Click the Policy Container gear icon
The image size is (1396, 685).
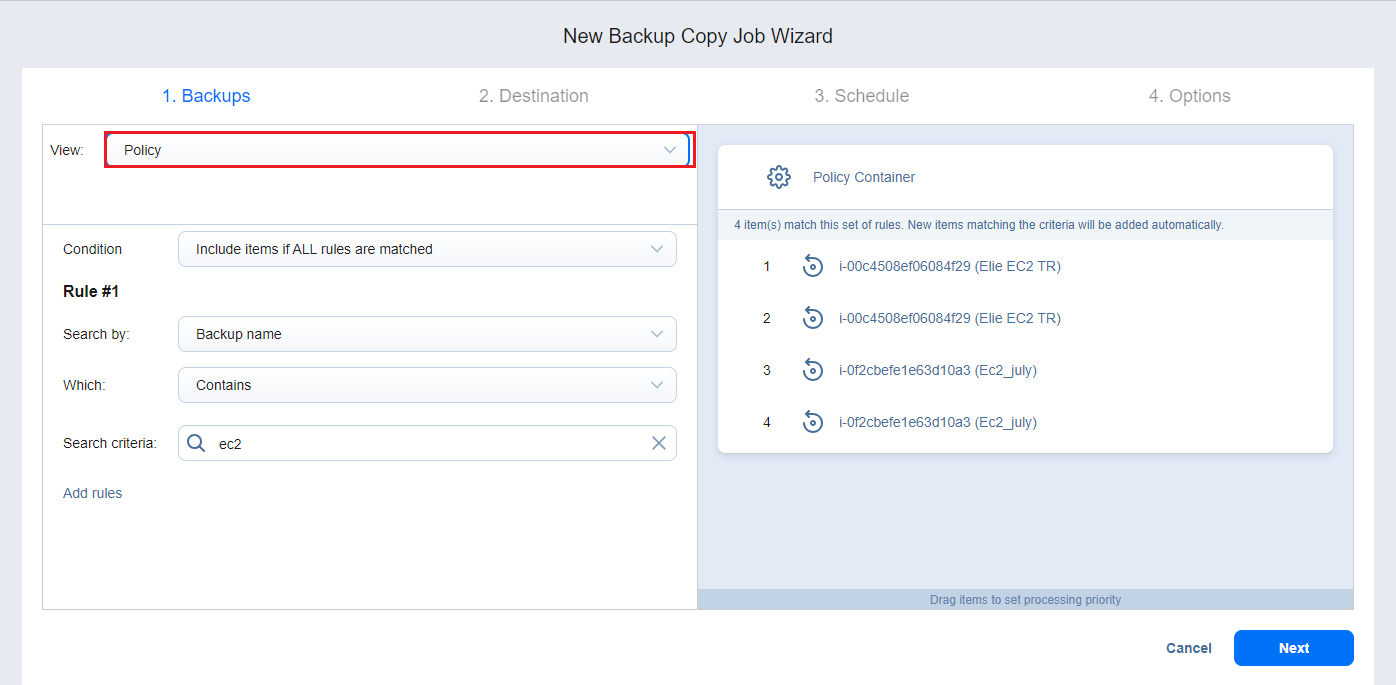[x=778, y=177]
